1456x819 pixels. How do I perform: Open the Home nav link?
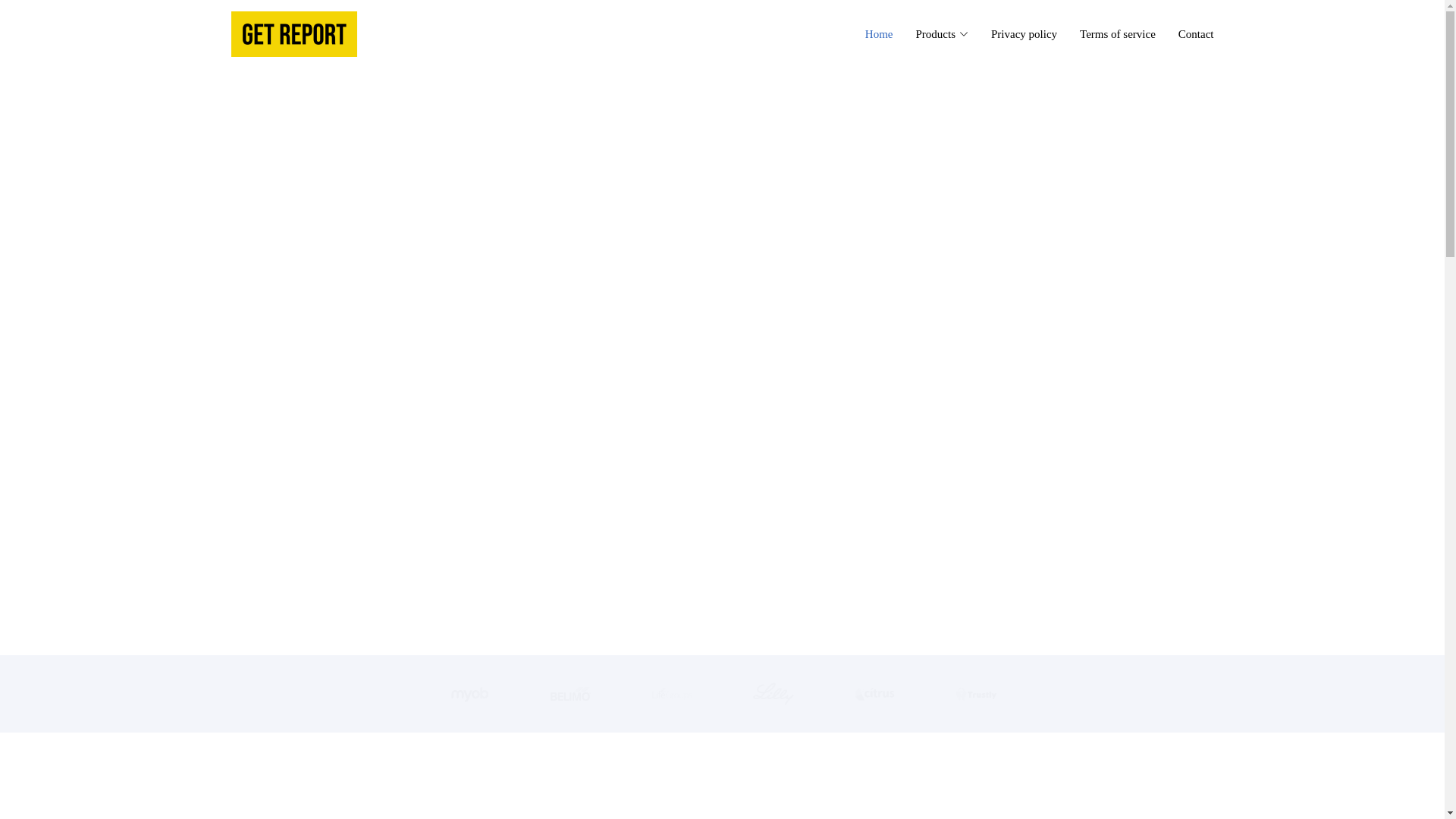878,34
